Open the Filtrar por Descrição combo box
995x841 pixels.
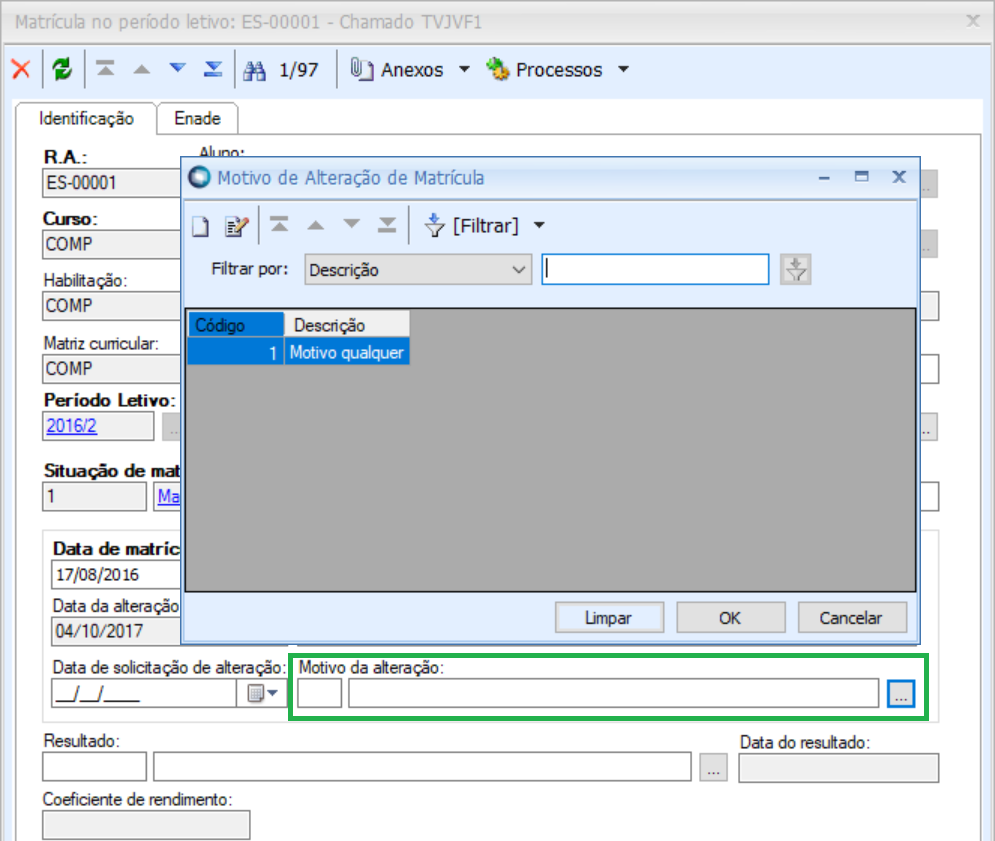click(418, 270)
